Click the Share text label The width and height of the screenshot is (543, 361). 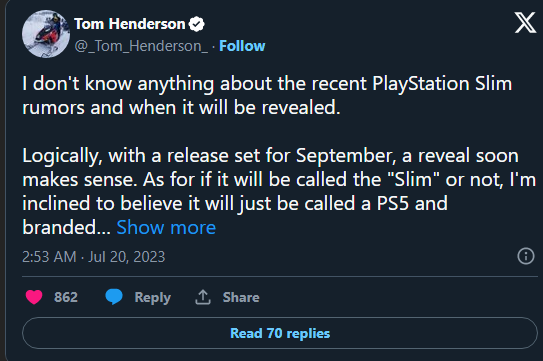tap(241, 297)
